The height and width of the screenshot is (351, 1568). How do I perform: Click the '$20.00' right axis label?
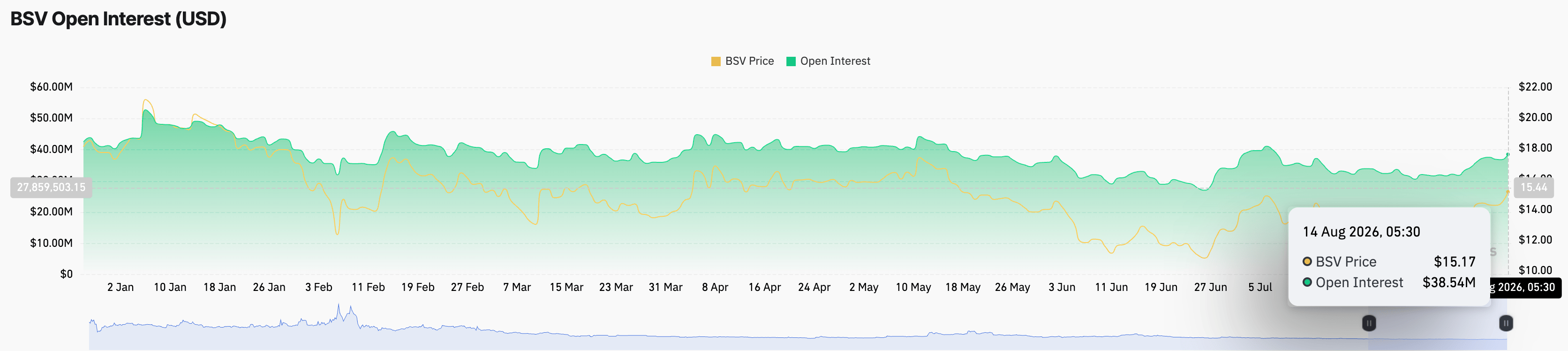point(1535,117)
